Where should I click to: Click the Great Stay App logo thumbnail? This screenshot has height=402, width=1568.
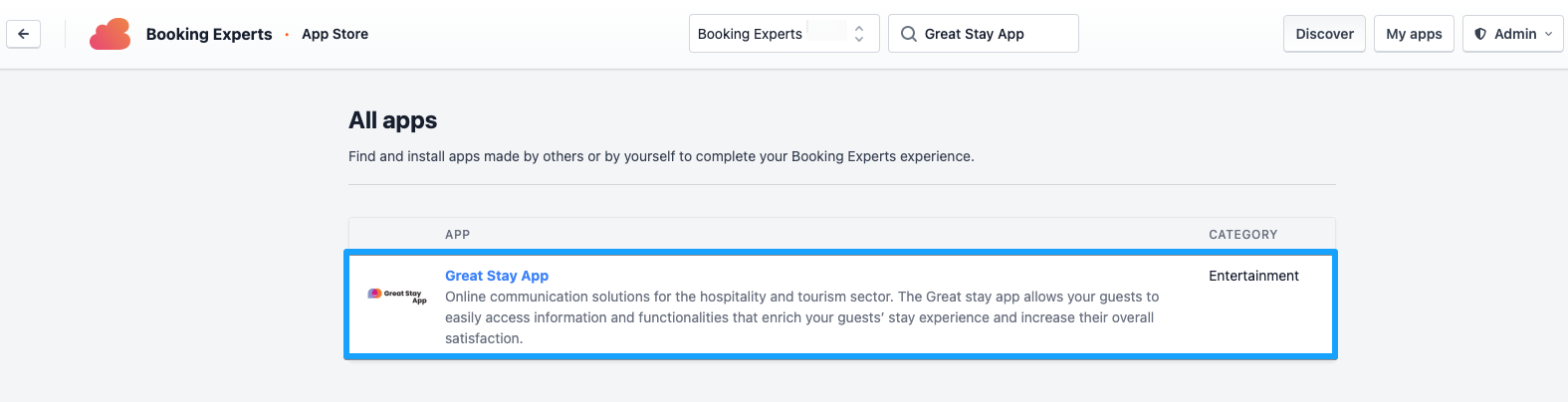(x=397, y=296)
